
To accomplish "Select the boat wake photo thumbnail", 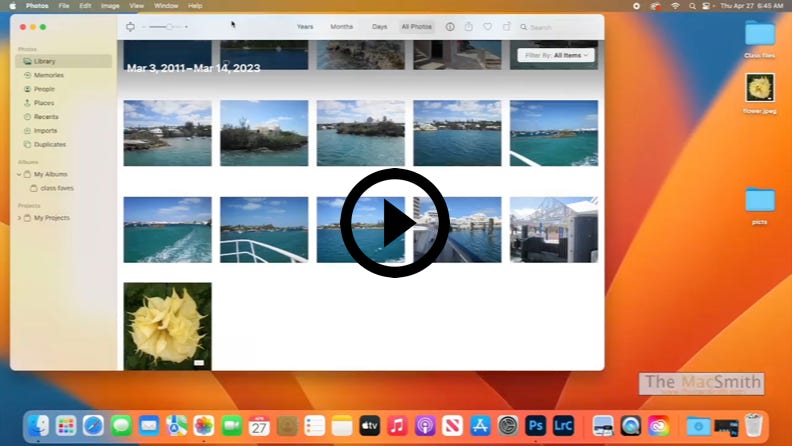I will click(168, 230).
